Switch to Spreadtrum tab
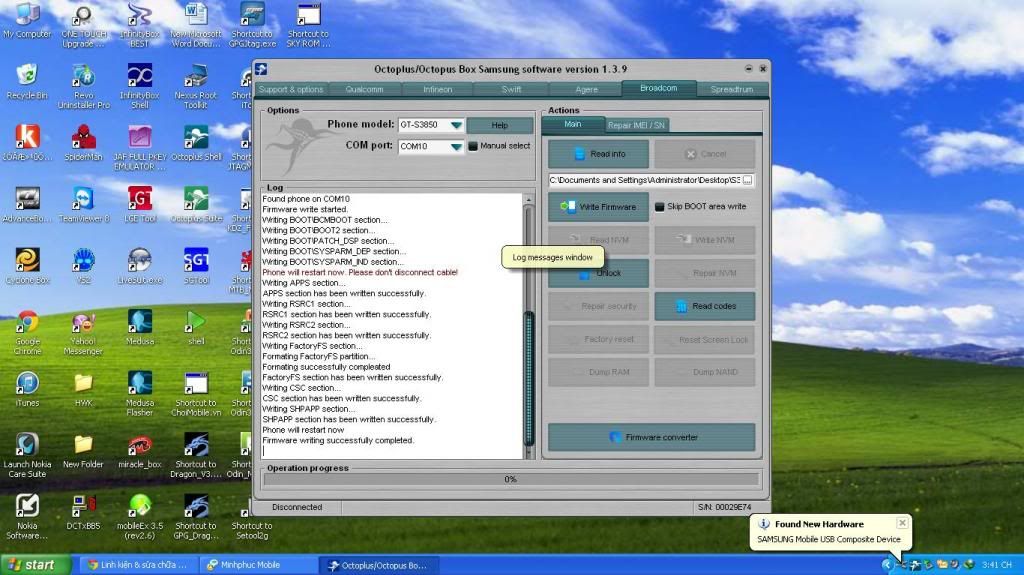 click(731, 90)
